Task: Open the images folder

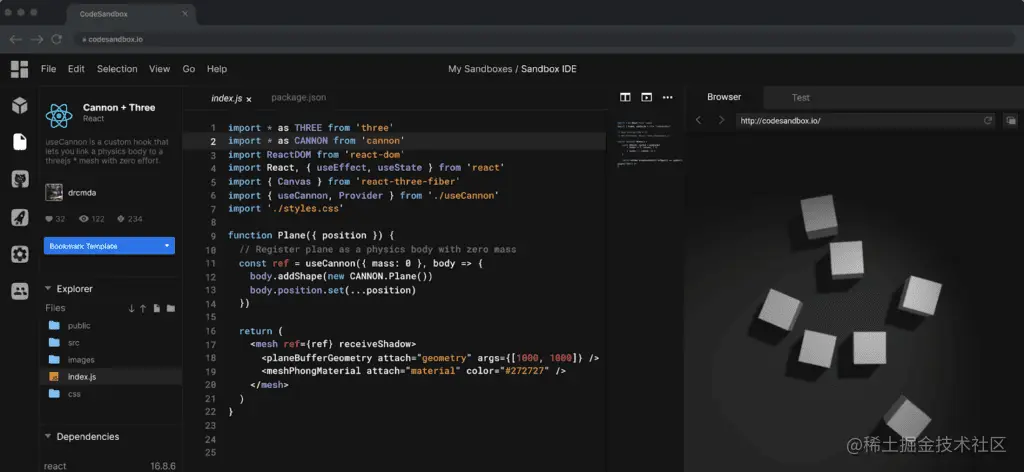Action: [x=80, y=360]
